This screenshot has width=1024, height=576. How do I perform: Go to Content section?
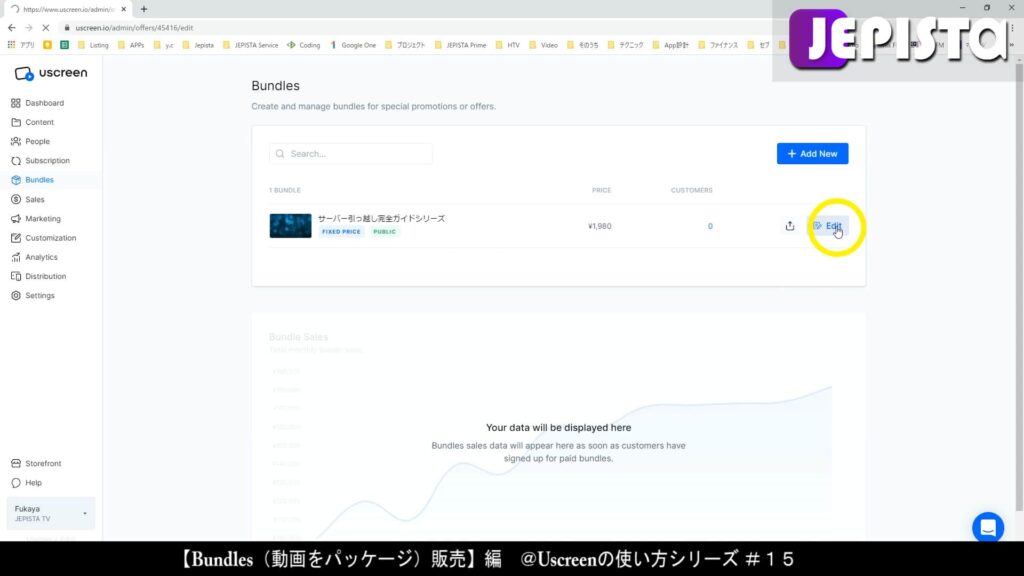coord(39,122)
